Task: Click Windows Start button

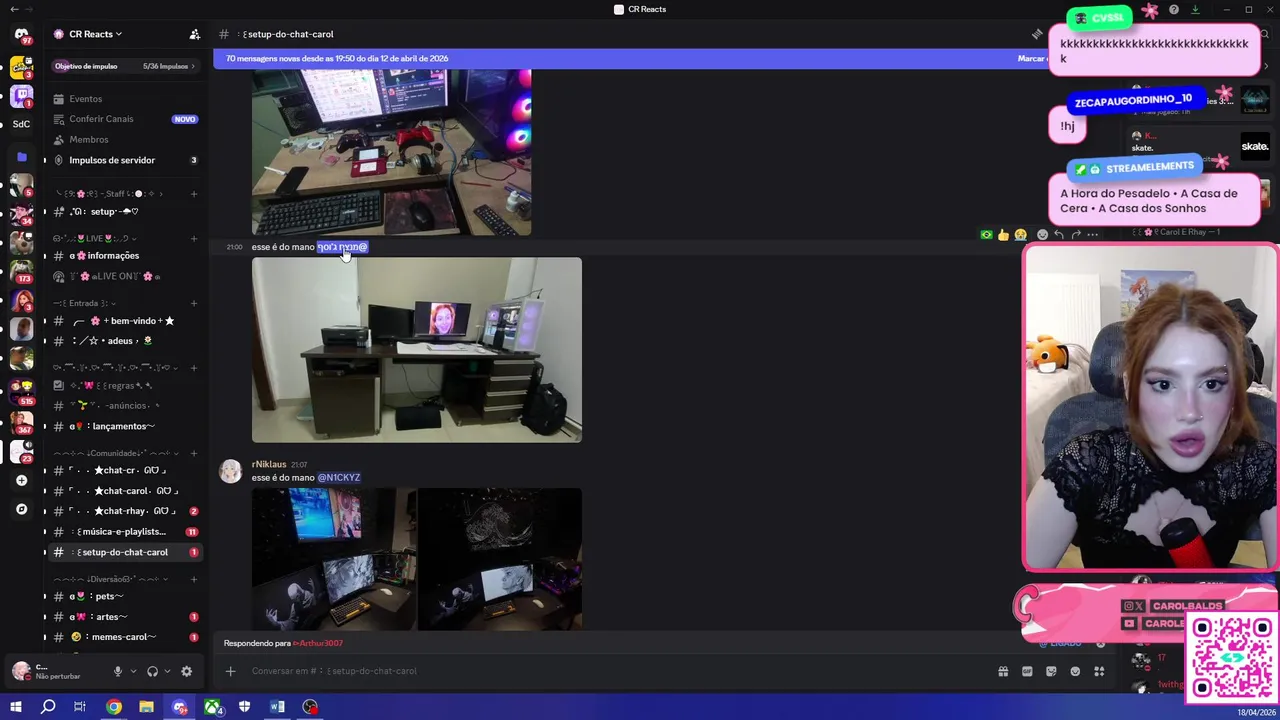Action: pos(15,707)
